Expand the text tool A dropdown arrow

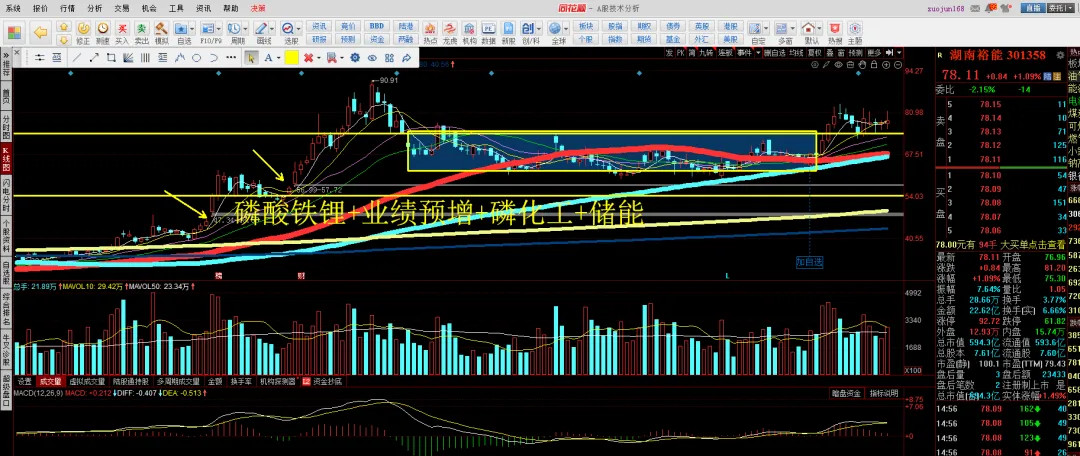(278, 58)
